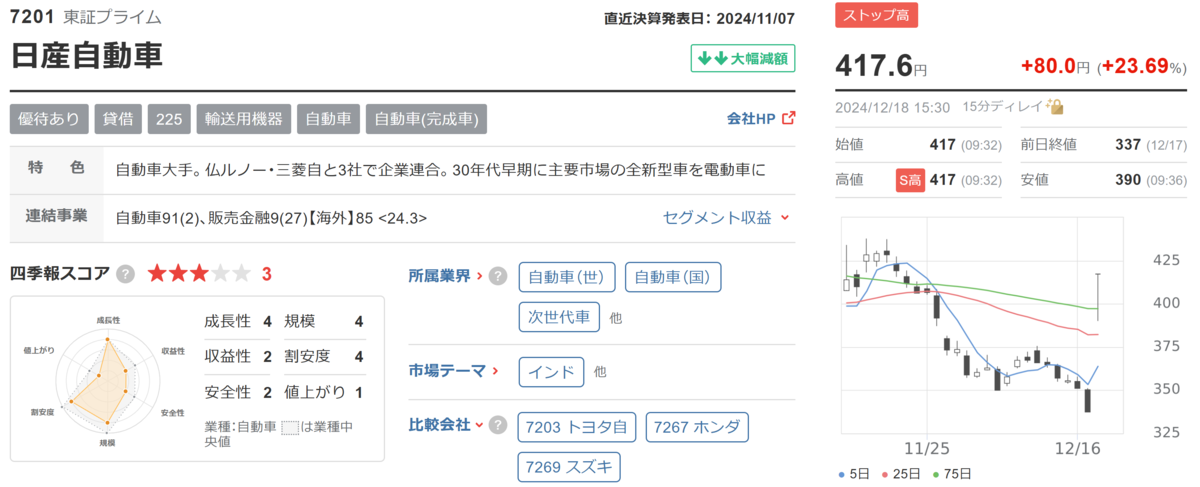Screen dimensions: 1200x487
Task: Click the +80.0円 price change value
Action: pyautogui.click(x=1057, y=66)
